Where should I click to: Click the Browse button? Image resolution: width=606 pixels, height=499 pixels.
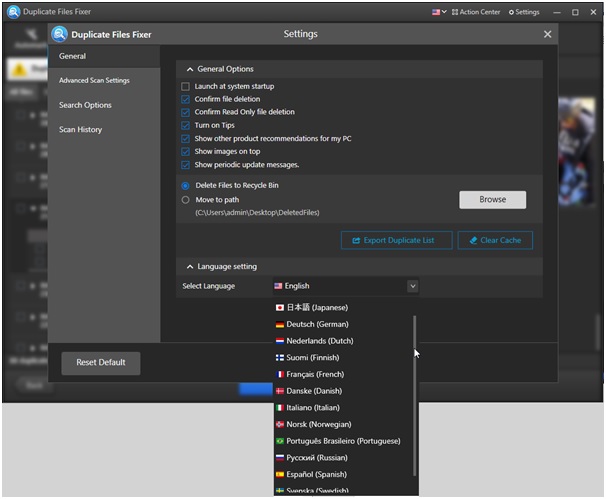pos(492,200)
